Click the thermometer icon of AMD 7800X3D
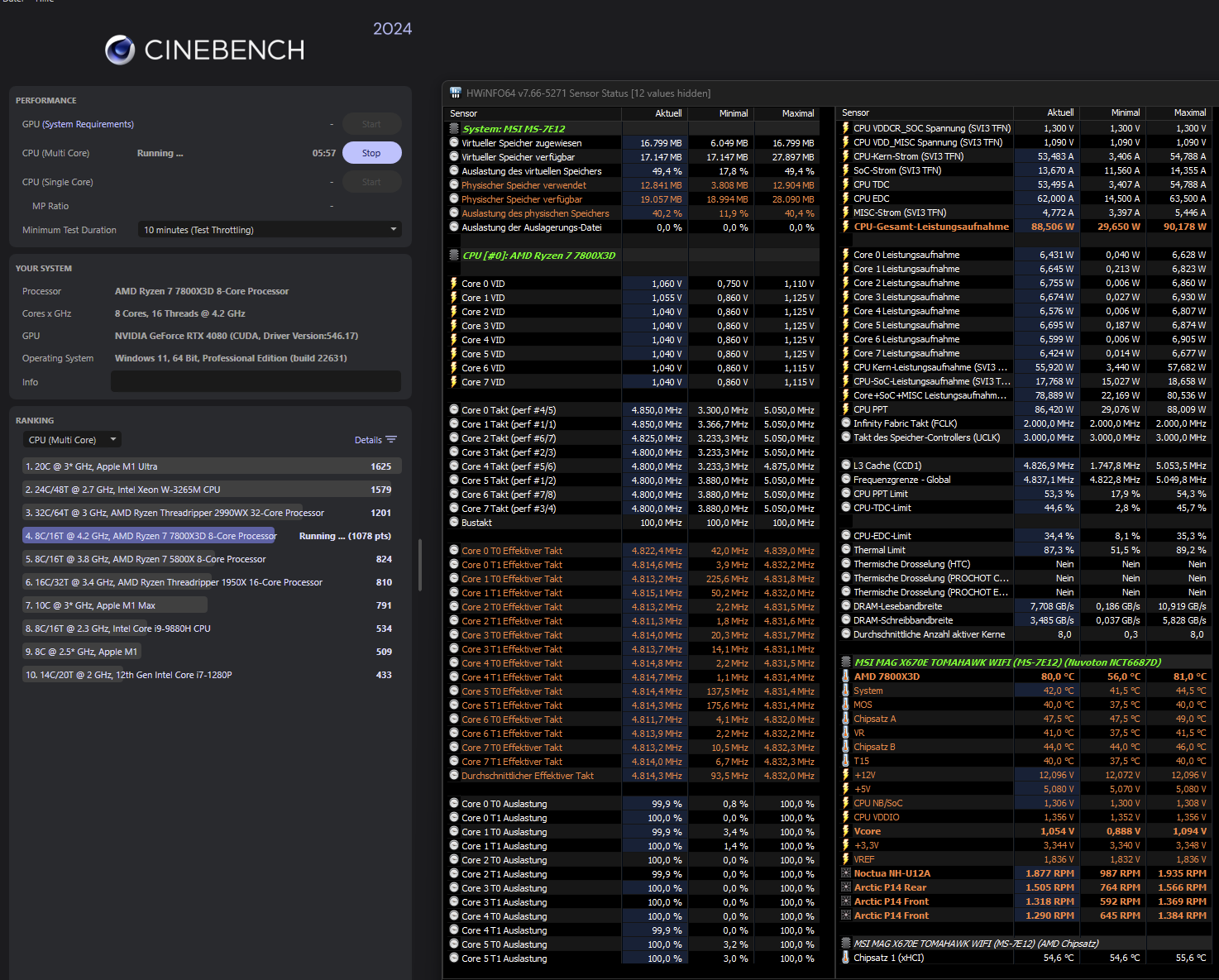The height and width of the screenshot is (980, 1219). (846, 676)
